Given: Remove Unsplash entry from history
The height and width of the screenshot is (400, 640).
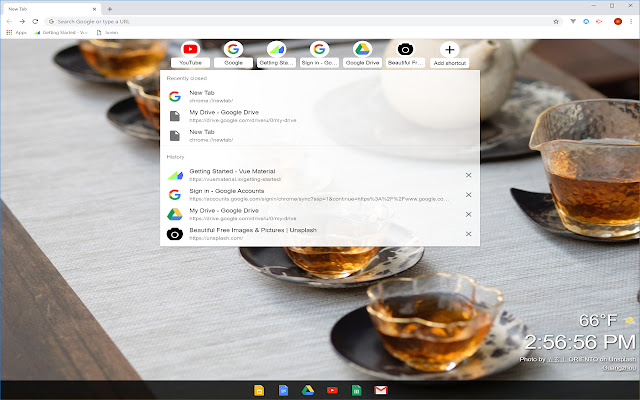Looking at the screenshot, I should pos(469,234).
